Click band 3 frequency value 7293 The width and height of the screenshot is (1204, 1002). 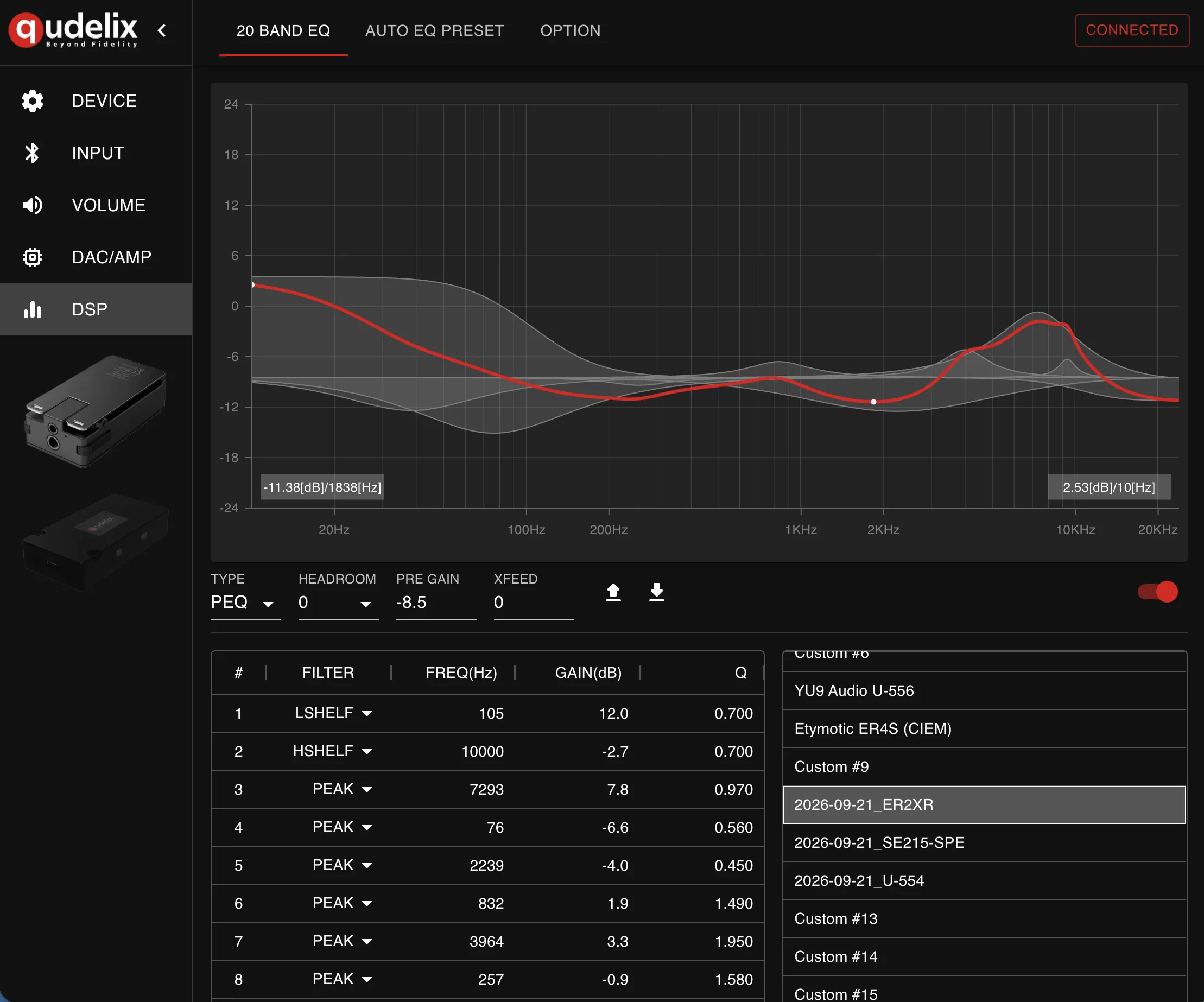click(x=487, y=789)
